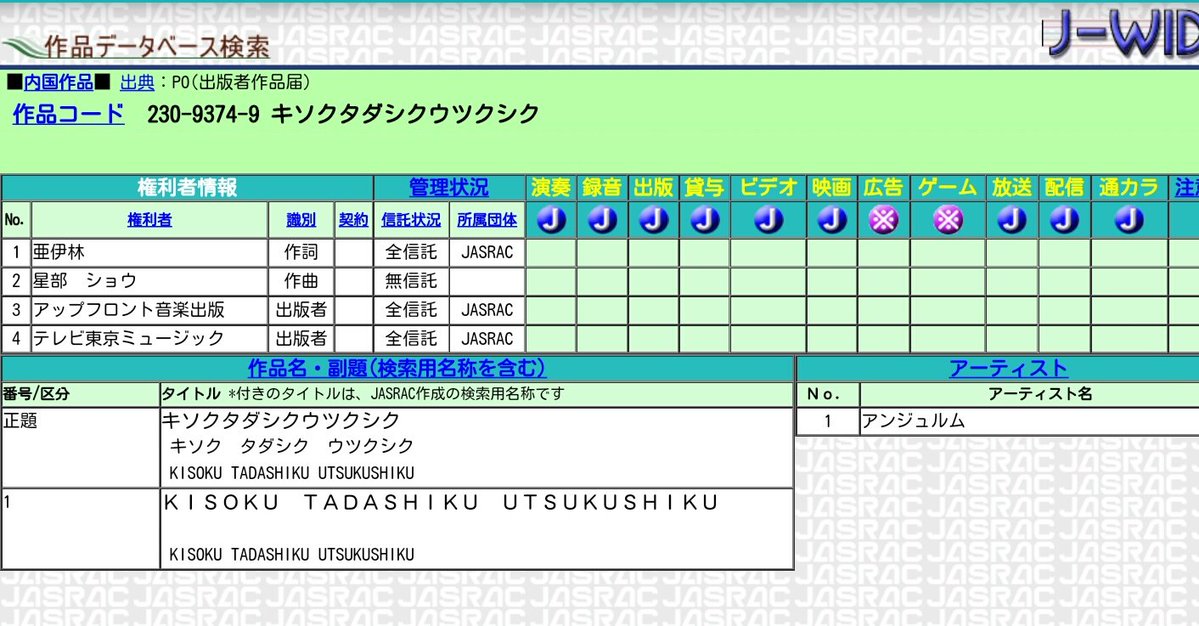This screenshot has width=1199, height=626.
Task: Click the 識別 column header link
Action: 301,220
